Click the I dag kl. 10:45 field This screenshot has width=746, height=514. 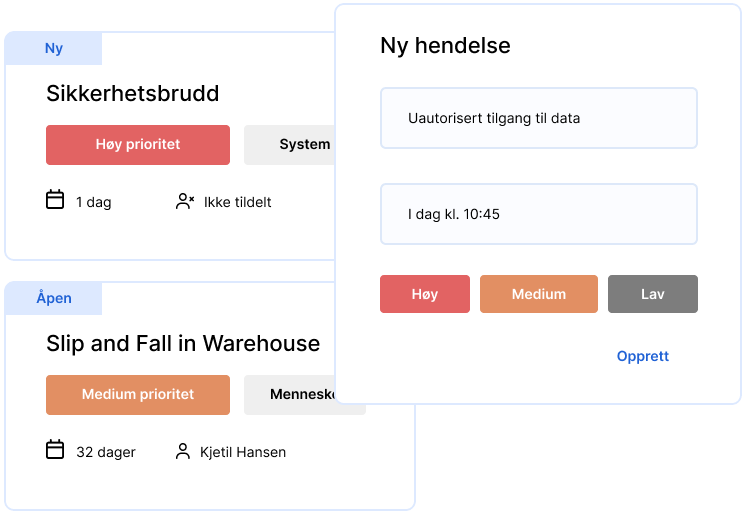point(538,214)
